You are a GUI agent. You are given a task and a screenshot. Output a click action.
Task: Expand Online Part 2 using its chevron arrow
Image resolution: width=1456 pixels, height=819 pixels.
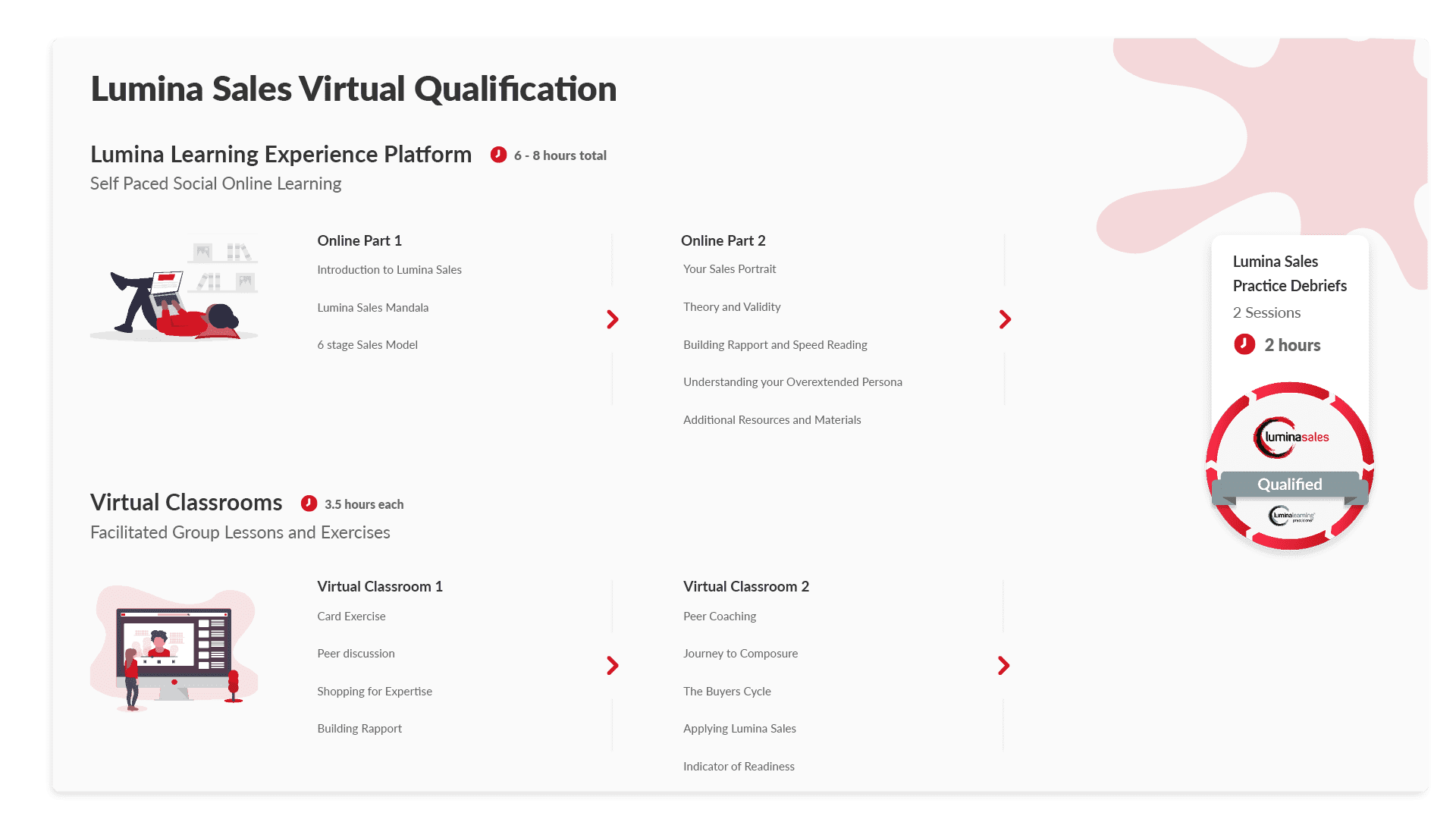tap(1005, 319)
